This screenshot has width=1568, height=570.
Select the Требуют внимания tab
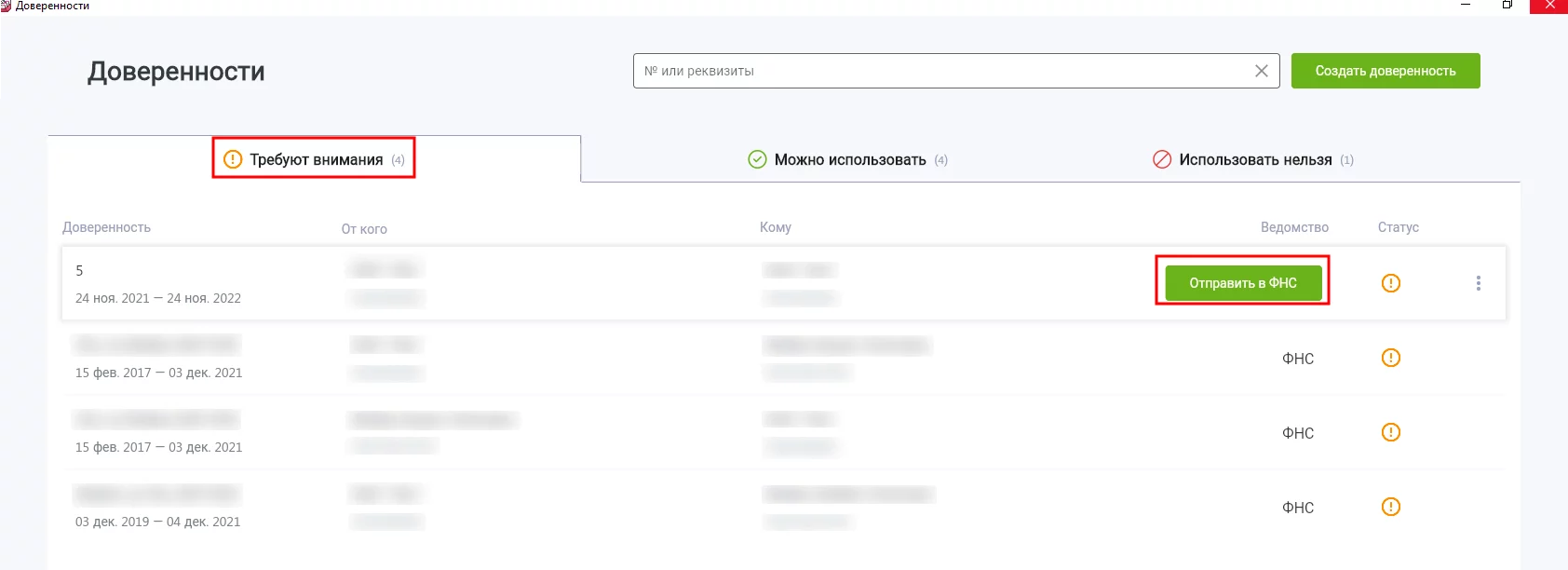point(316,159)
